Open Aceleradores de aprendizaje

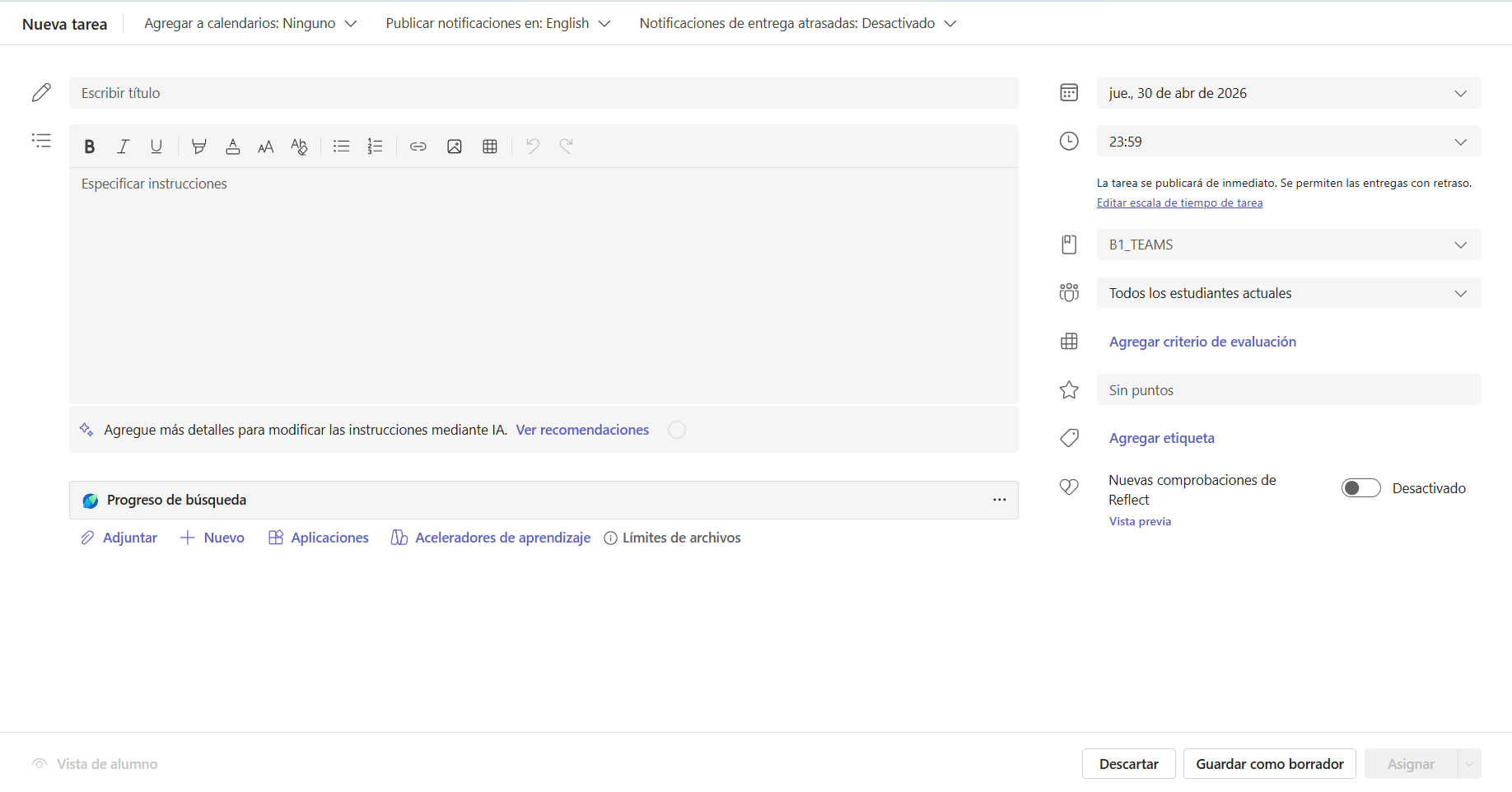tap(491, 538)
